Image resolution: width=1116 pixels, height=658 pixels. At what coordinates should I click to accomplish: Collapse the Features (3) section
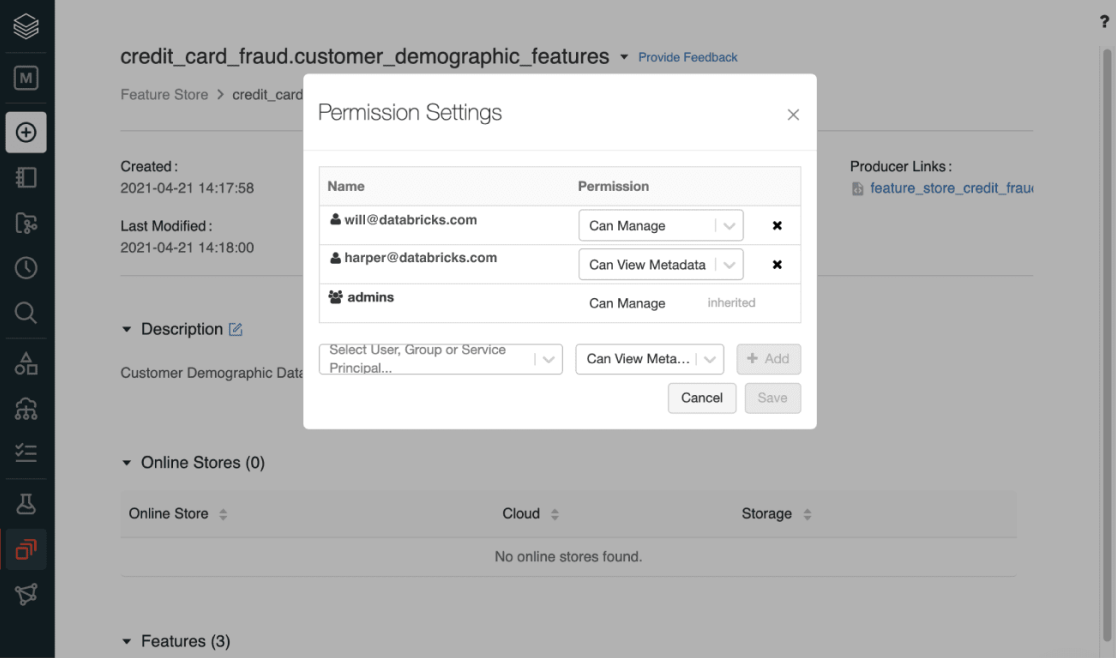tap(127, 641)
